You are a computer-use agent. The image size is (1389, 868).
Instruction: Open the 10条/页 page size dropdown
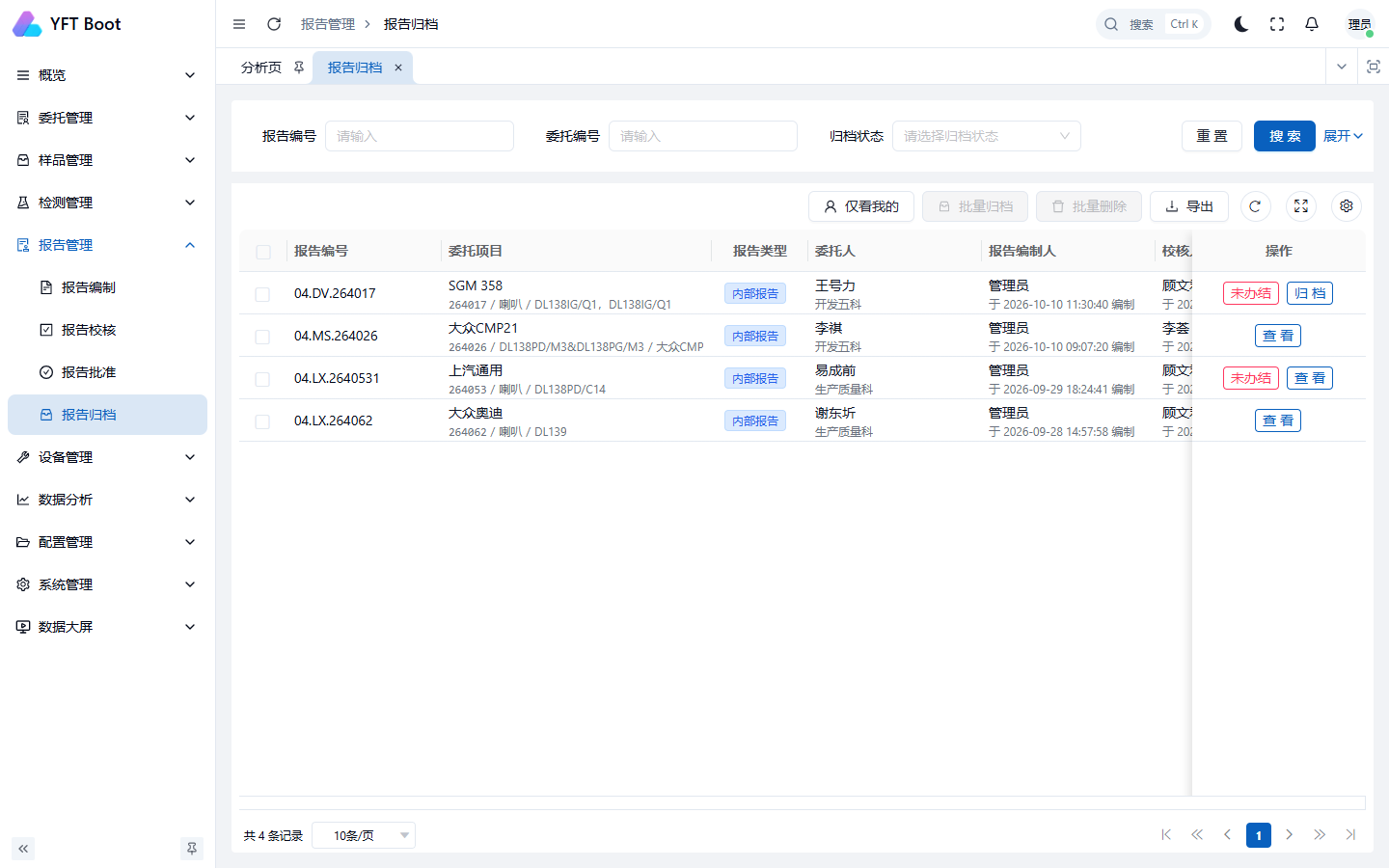pyautogui.click(x=364, y=835)
